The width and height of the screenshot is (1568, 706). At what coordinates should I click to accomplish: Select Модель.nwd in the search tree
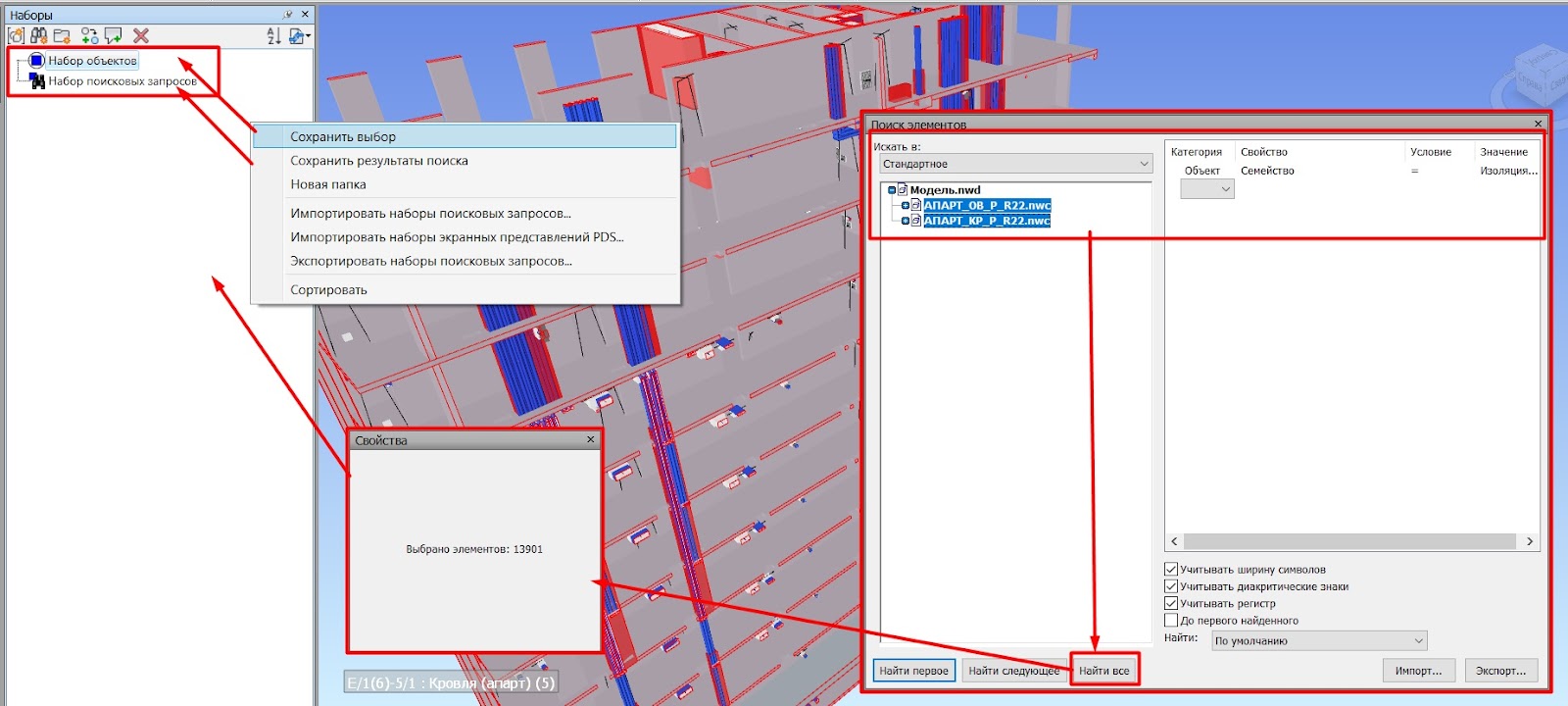[945, 190]
